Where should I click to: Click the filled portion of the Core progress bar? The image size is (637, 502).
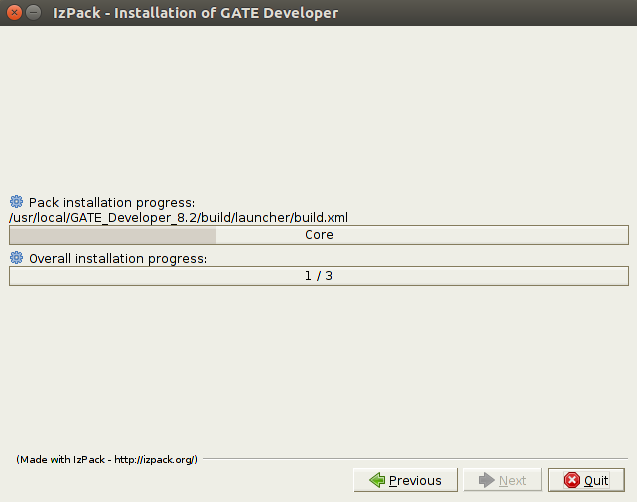[113, 235]
